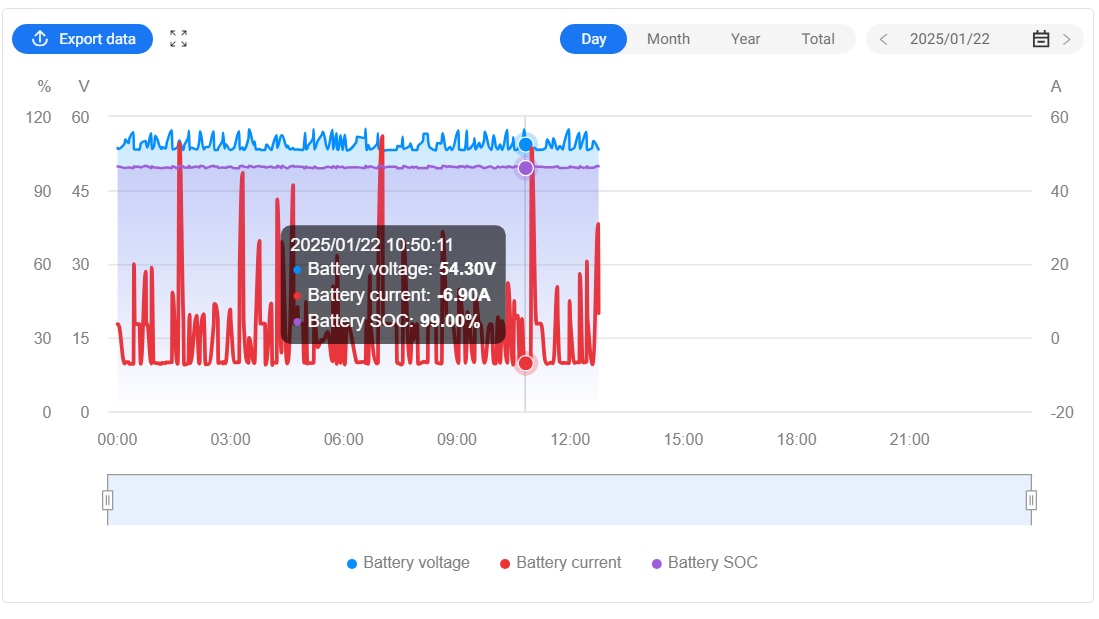This screenshot has width=1099, height=619.
Task: Toggle Battery voltage legend series
Action: pyautogui.click(x=409, y=563)
